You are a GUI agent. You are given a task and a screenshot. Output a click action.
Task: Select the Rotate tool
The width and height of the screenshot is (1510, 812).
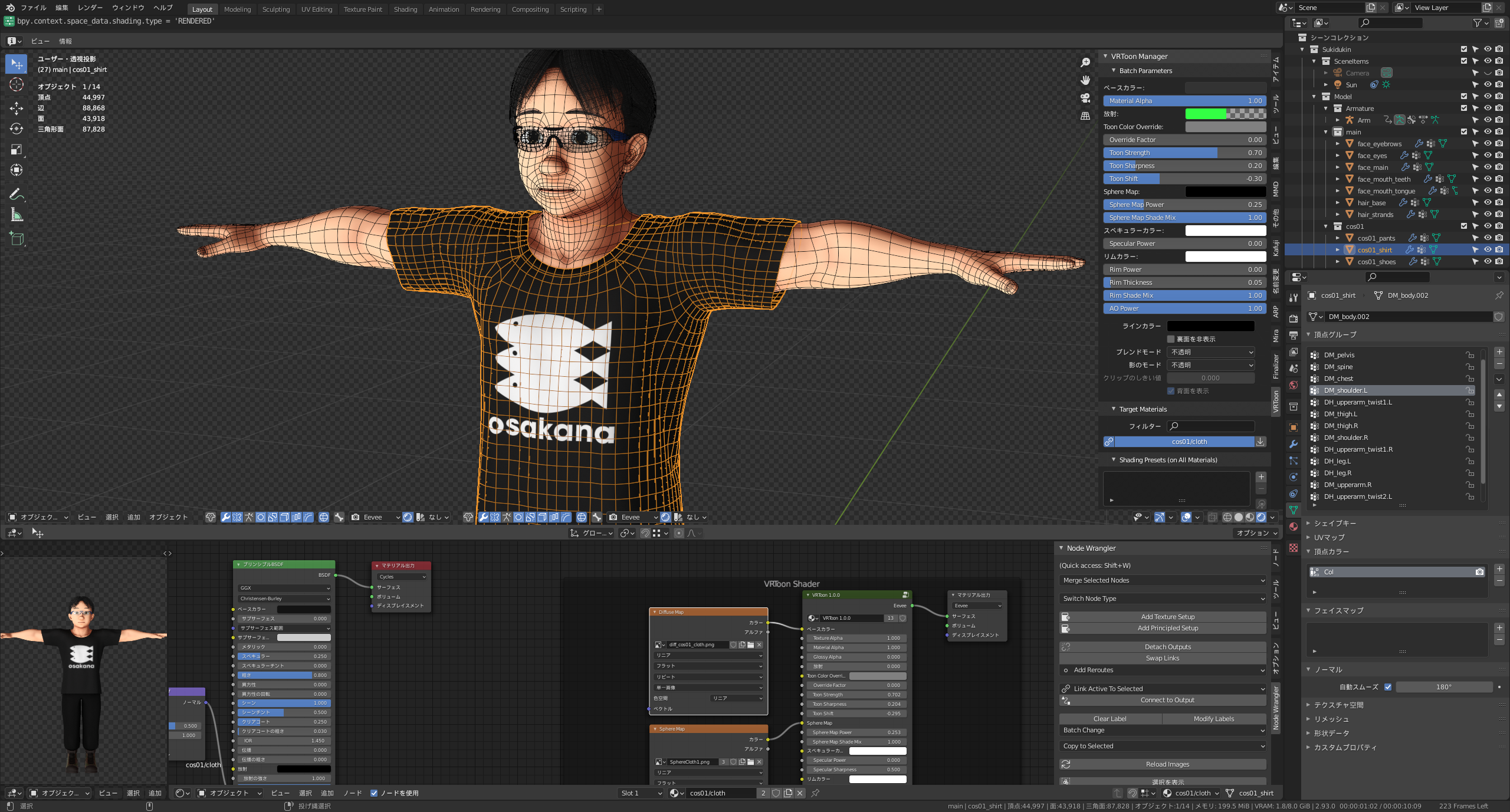point(17,129)
